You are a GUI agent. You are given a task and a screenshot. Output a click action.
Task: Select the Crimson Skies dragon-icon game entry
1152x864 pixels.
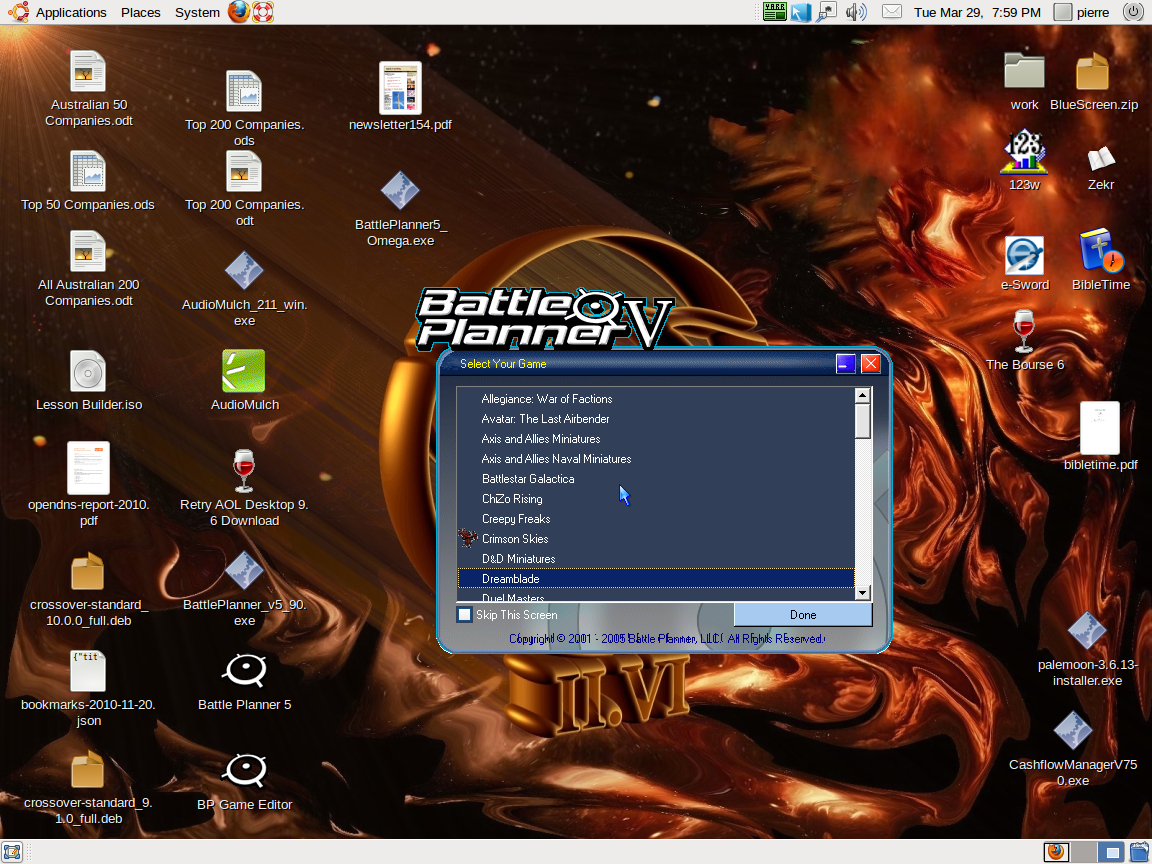pos(516,538)
